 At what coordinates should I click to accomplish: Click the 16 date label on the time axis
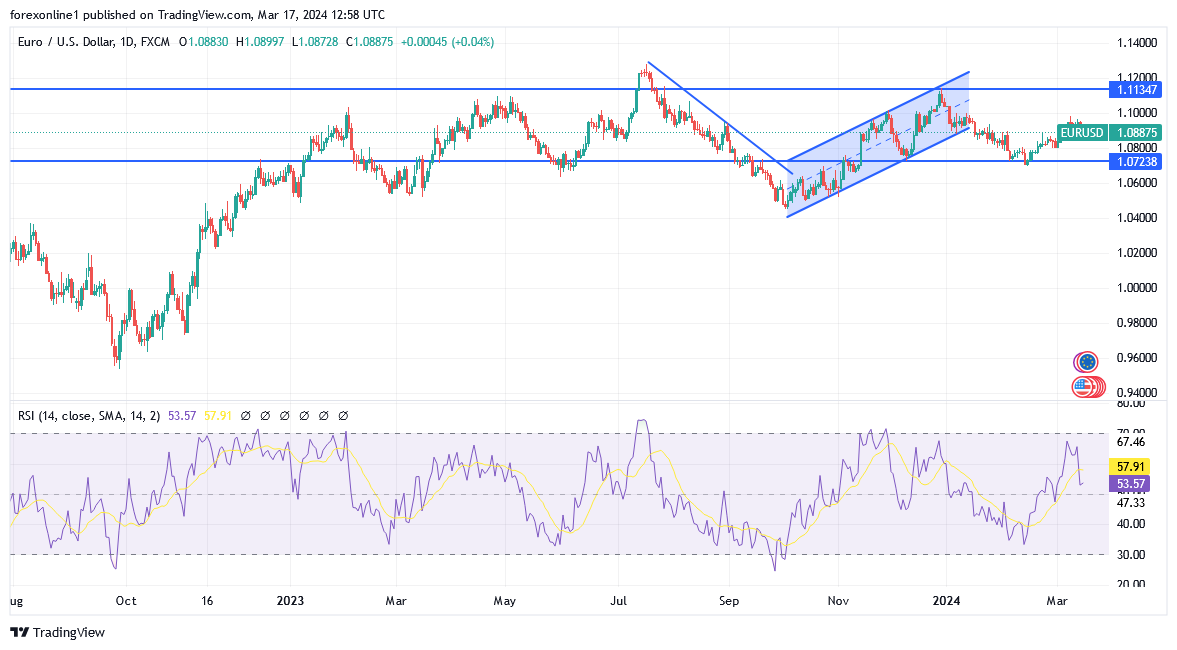[207, 600]
